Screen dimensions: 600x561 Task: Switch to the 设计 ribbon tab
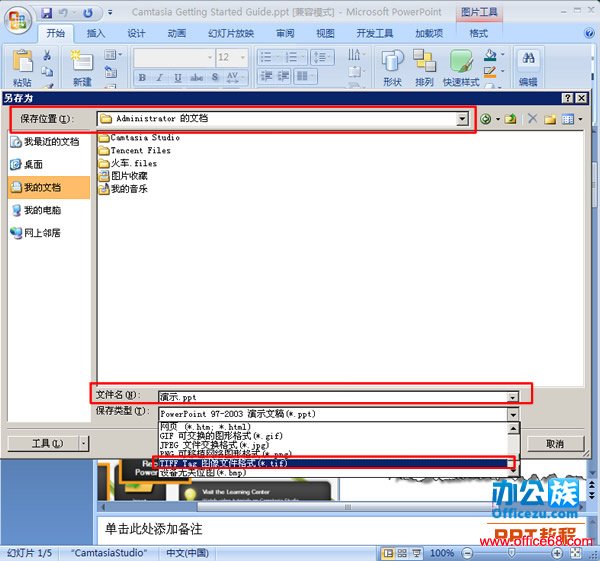pos(136,34)
